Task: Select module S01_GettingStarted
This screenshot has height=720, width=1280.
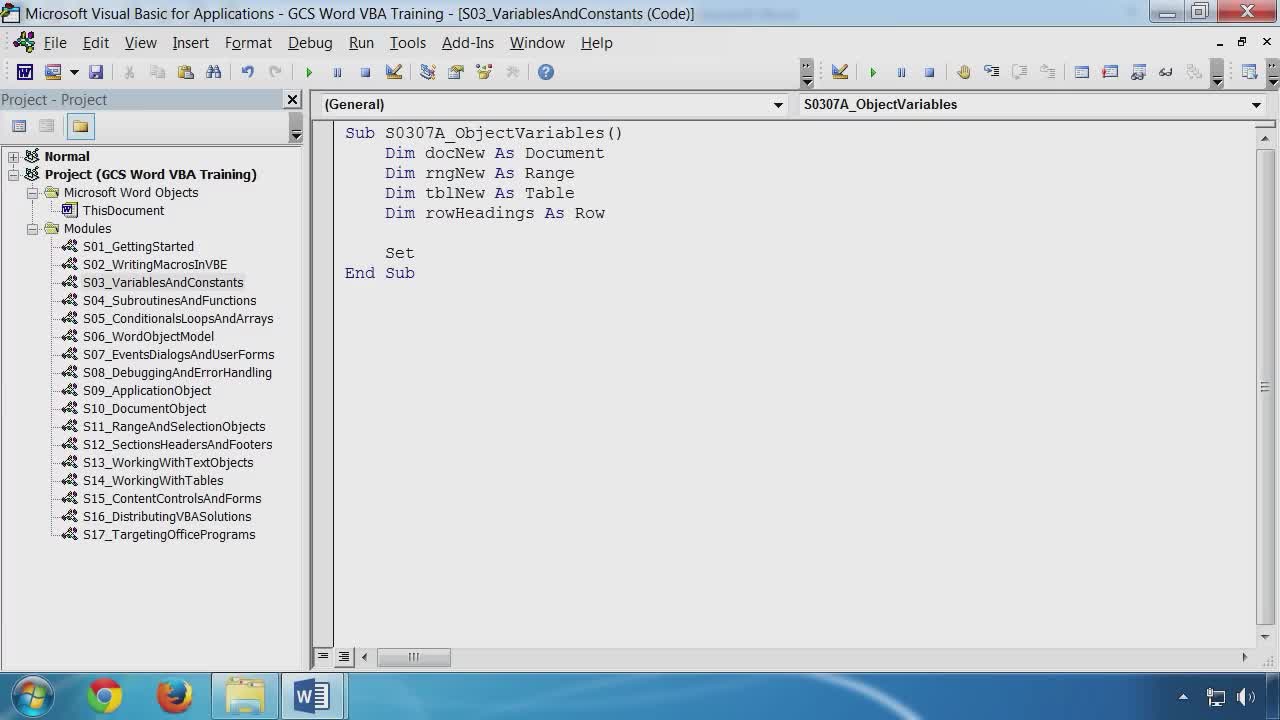Action: click(x=138, y=247)
